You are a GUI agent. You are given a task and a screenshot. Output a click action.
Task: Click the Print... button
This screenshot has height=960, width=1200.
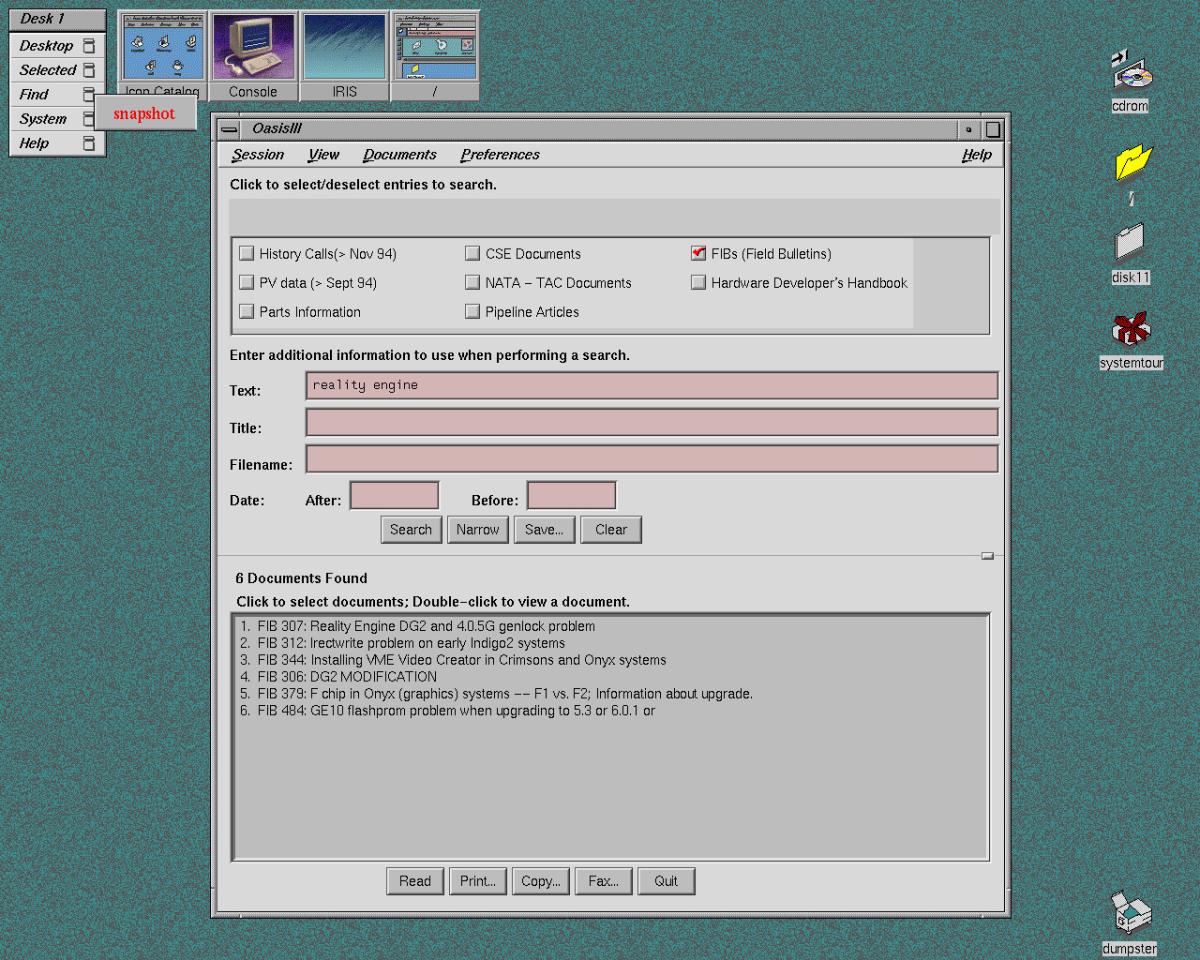[x=478, y=881]
